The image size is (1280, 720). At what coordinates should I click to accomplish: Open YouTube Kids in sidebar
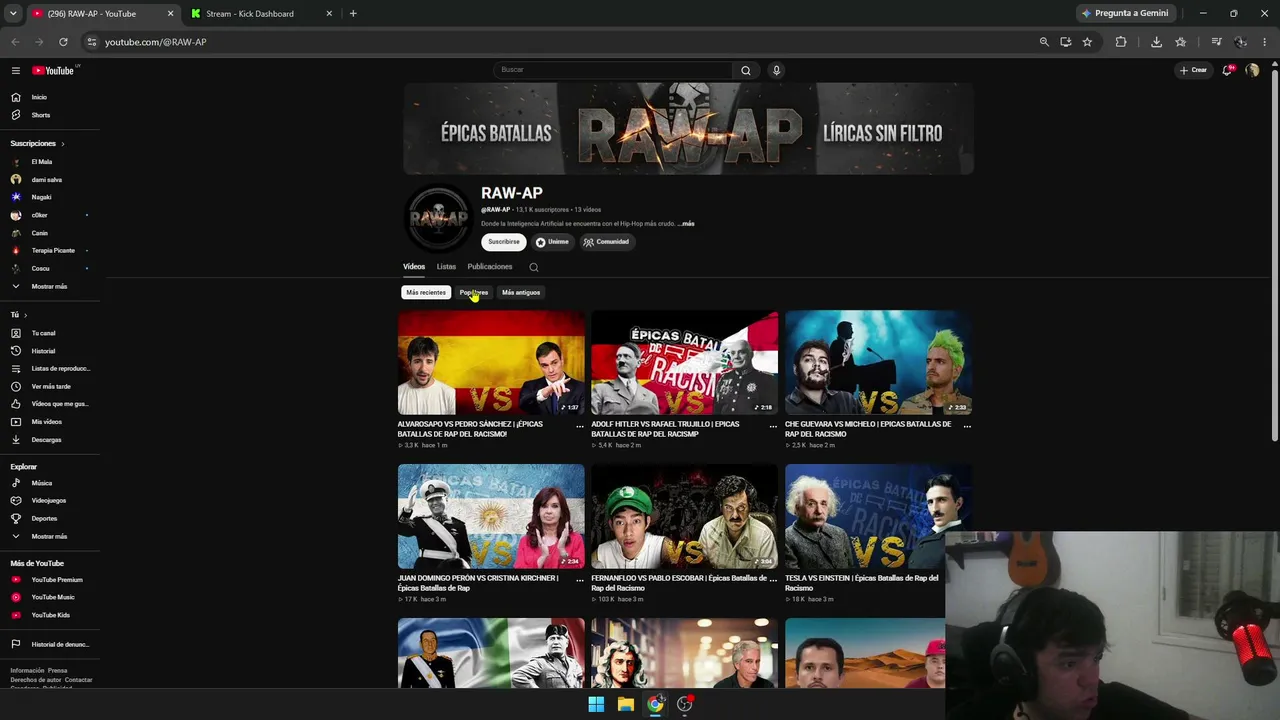[50, 615]
